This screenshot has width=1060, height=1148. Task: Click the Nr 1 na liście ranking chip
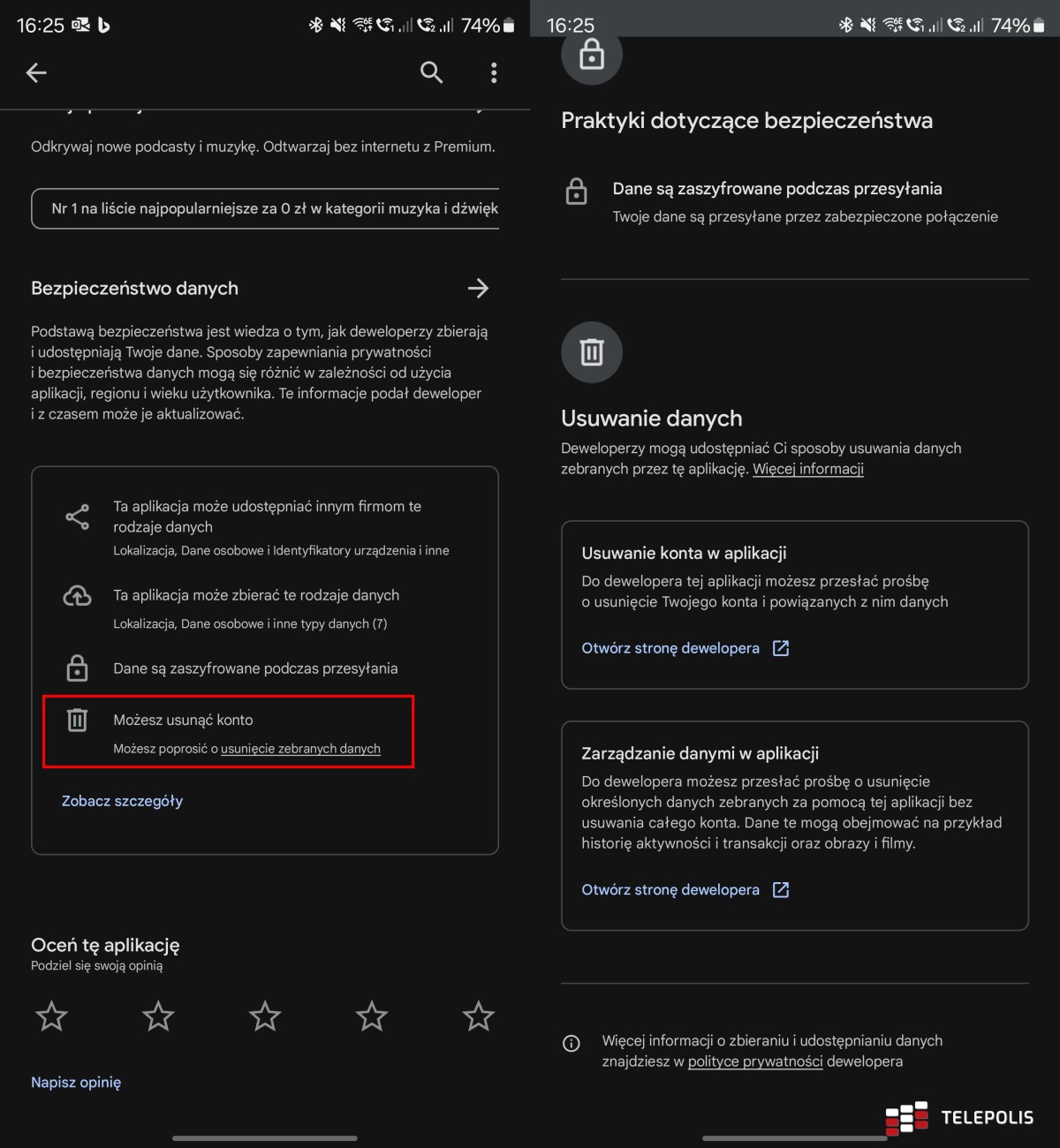coord(265,208)
